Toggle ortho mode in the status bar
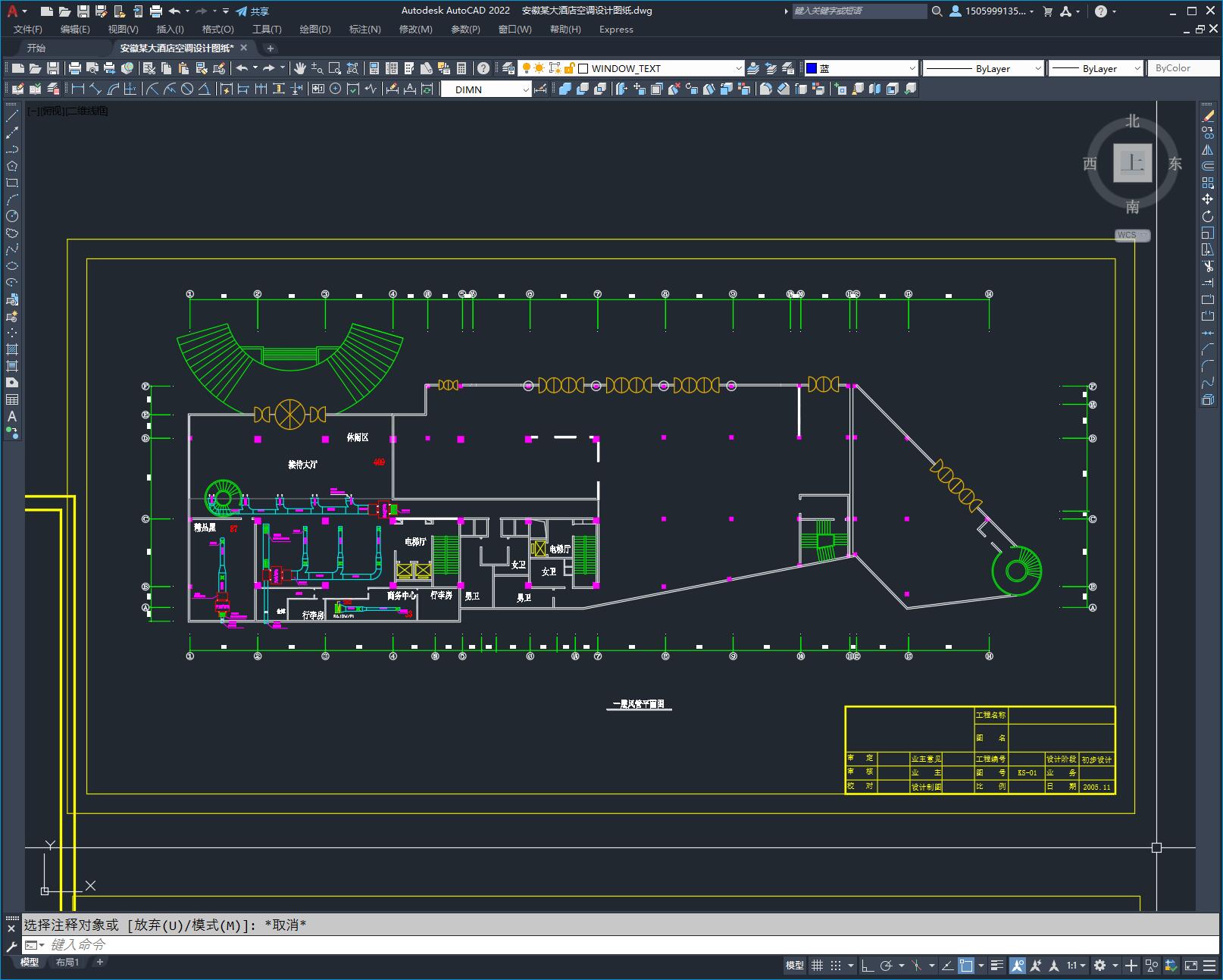 tap(868, 966)
